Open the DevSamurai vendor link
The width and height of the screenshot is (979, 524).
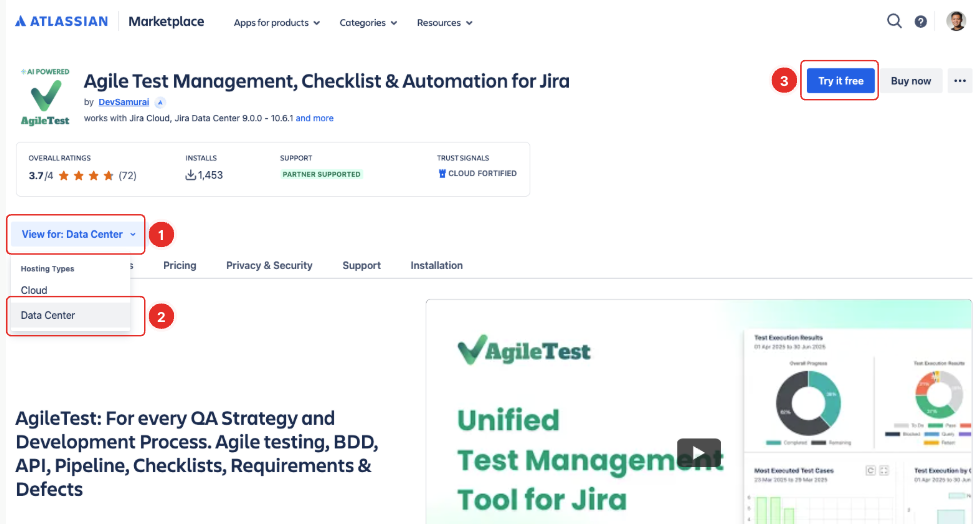125,102
